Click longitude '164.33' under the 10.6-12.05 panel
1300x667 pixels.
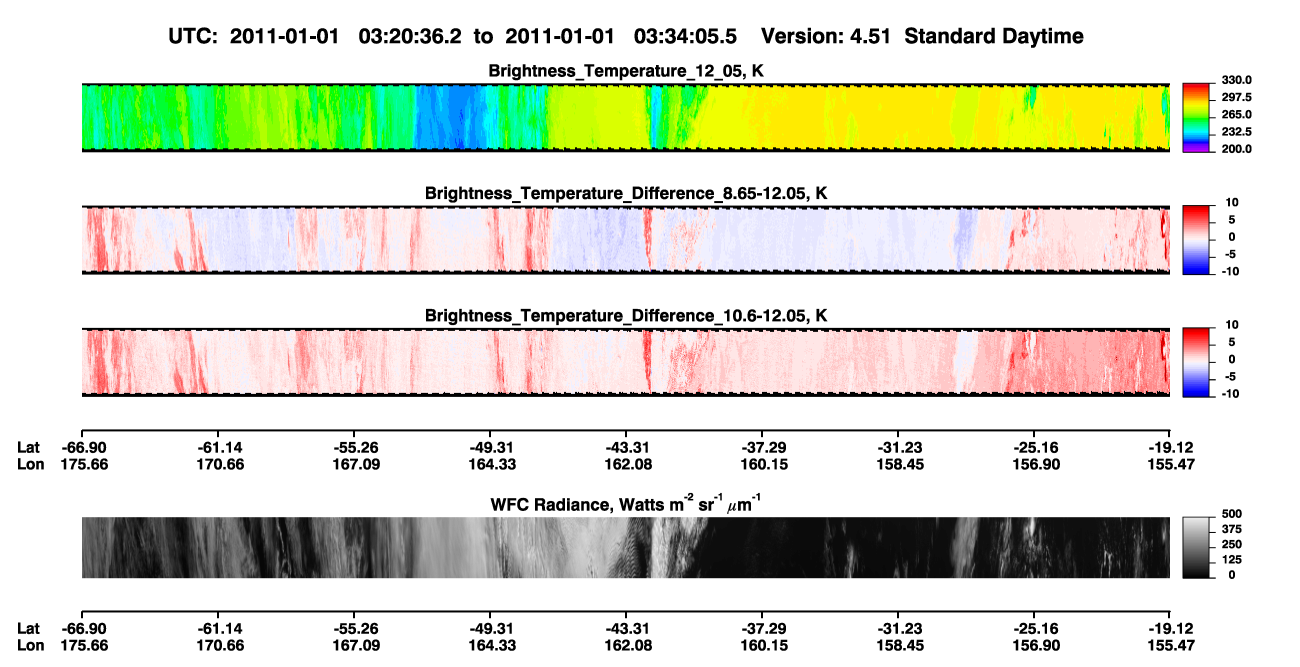click(490, 464)
